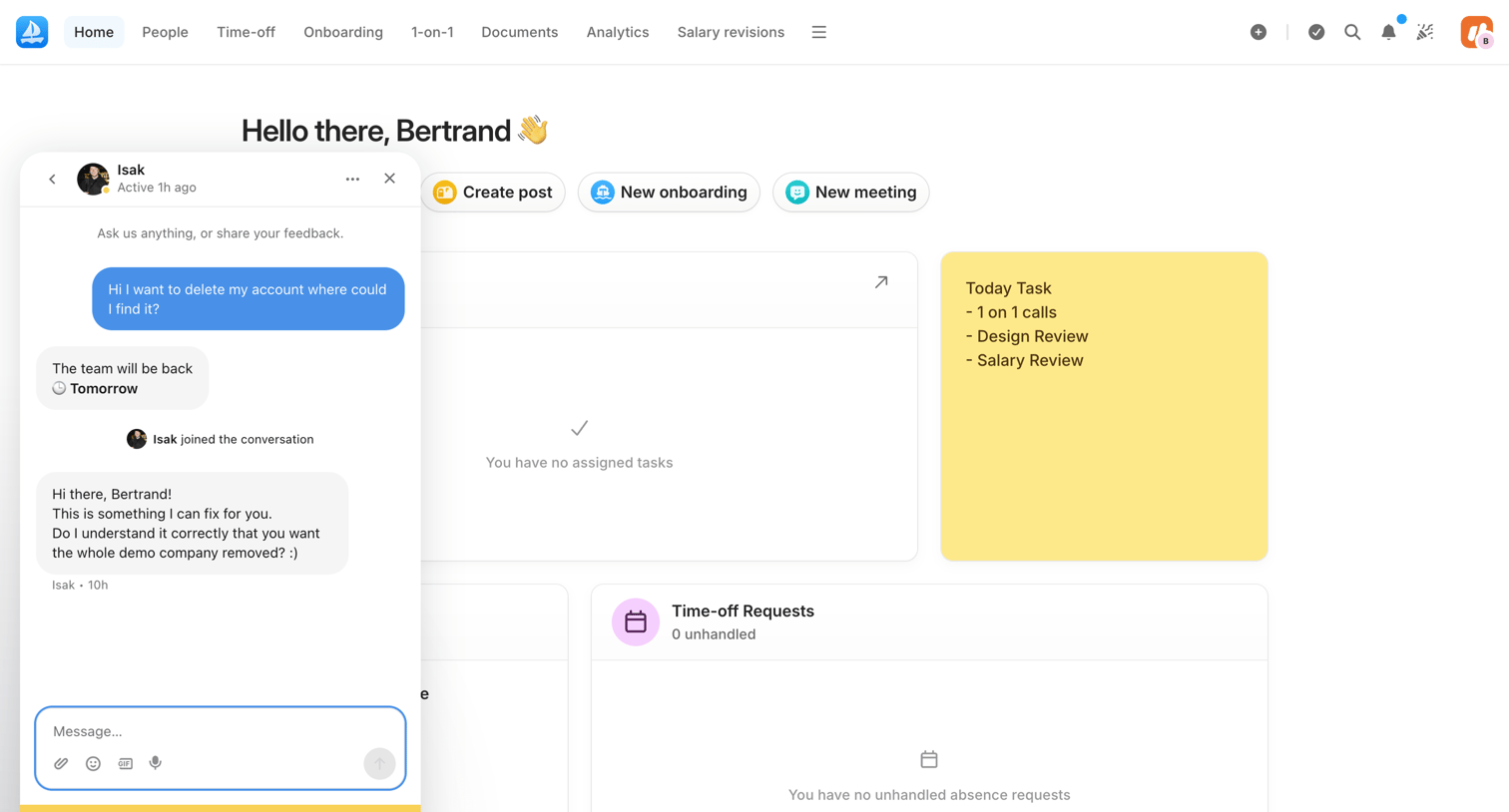Open the checkmark tasks icon
This screenshot has width=1509, height=812.
pyautogui.click(x=1316, y=32)
